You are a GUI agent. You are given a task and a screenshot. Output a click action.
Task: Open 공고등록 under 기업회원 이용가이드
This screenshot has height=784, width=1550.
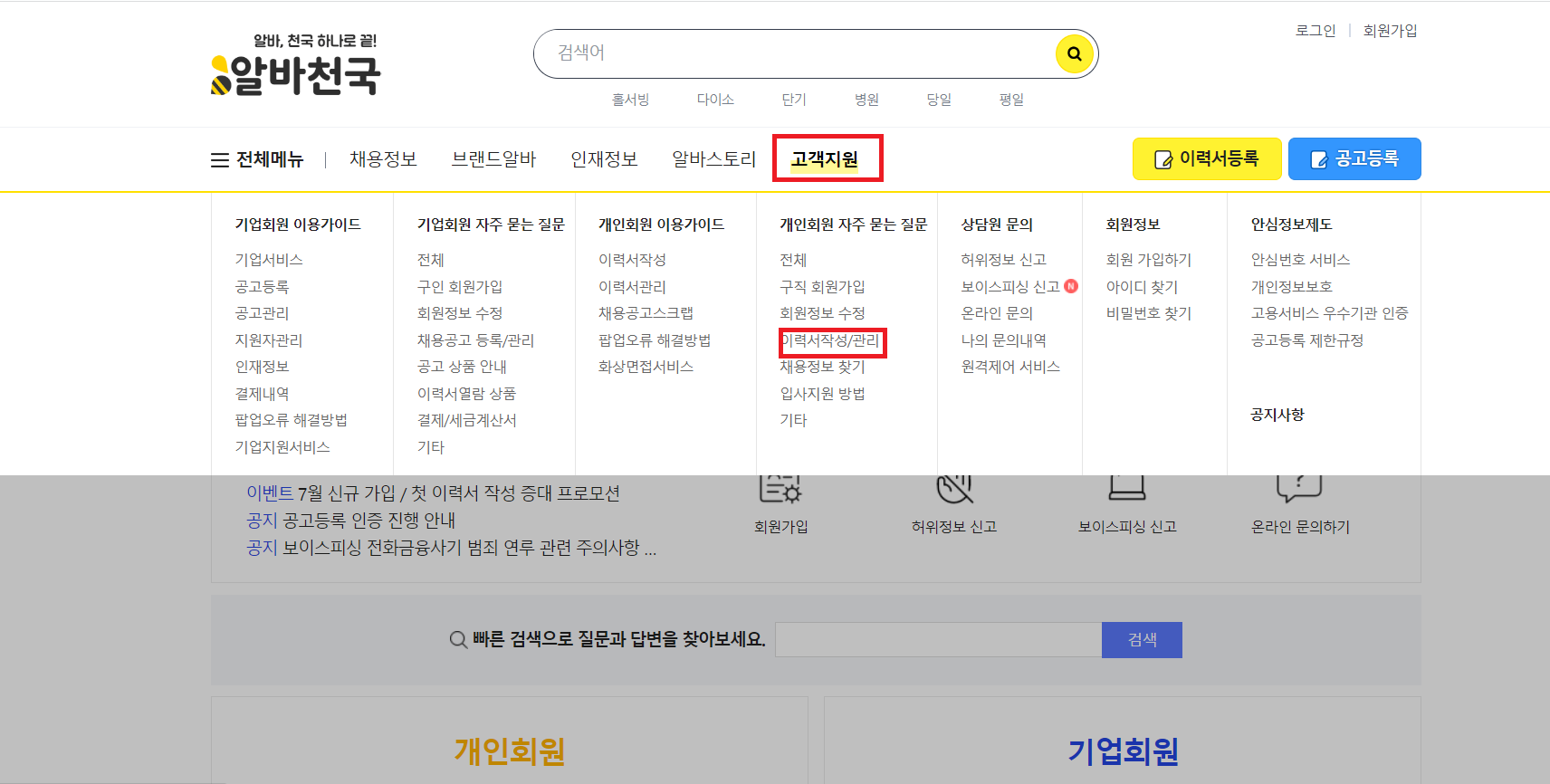click(x=262, y=287)
